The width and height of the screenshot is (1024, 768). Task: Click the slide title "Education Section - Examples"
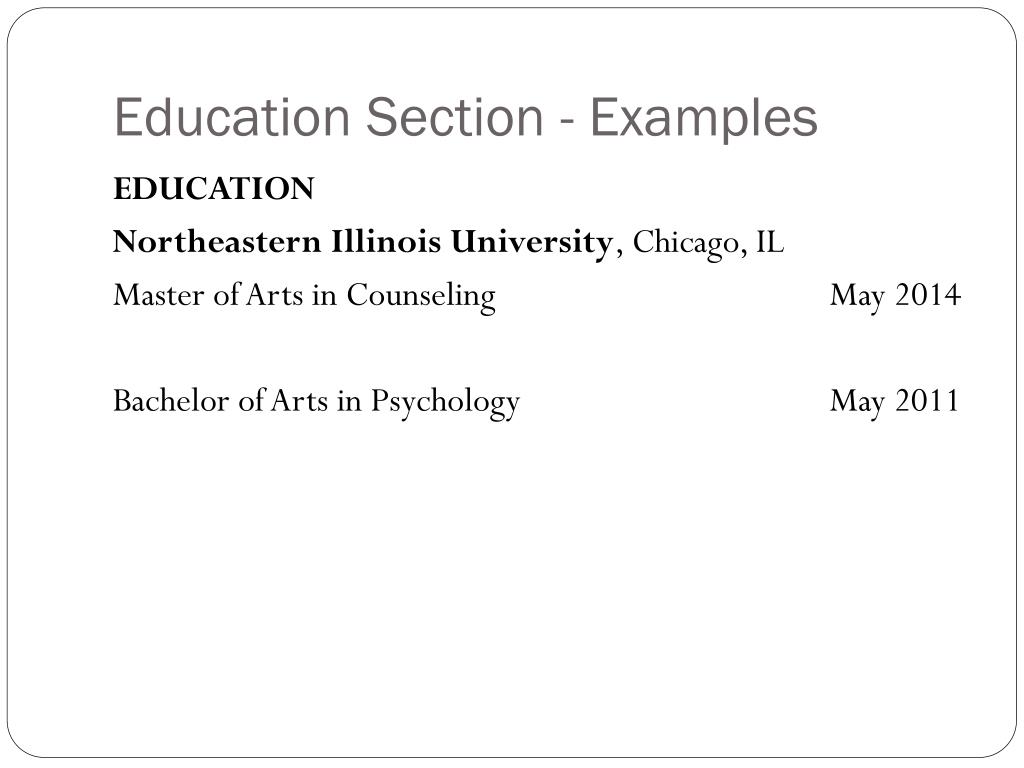(x=466, y=118)
